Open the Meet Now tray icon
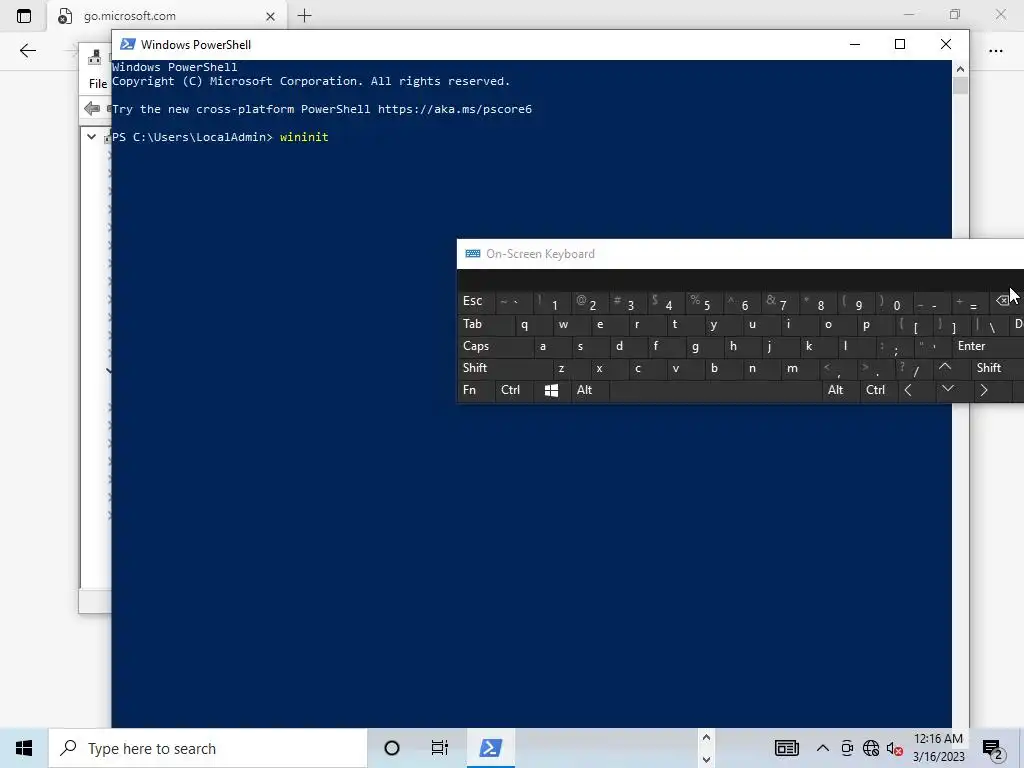1024x768 pixels. 847,748
